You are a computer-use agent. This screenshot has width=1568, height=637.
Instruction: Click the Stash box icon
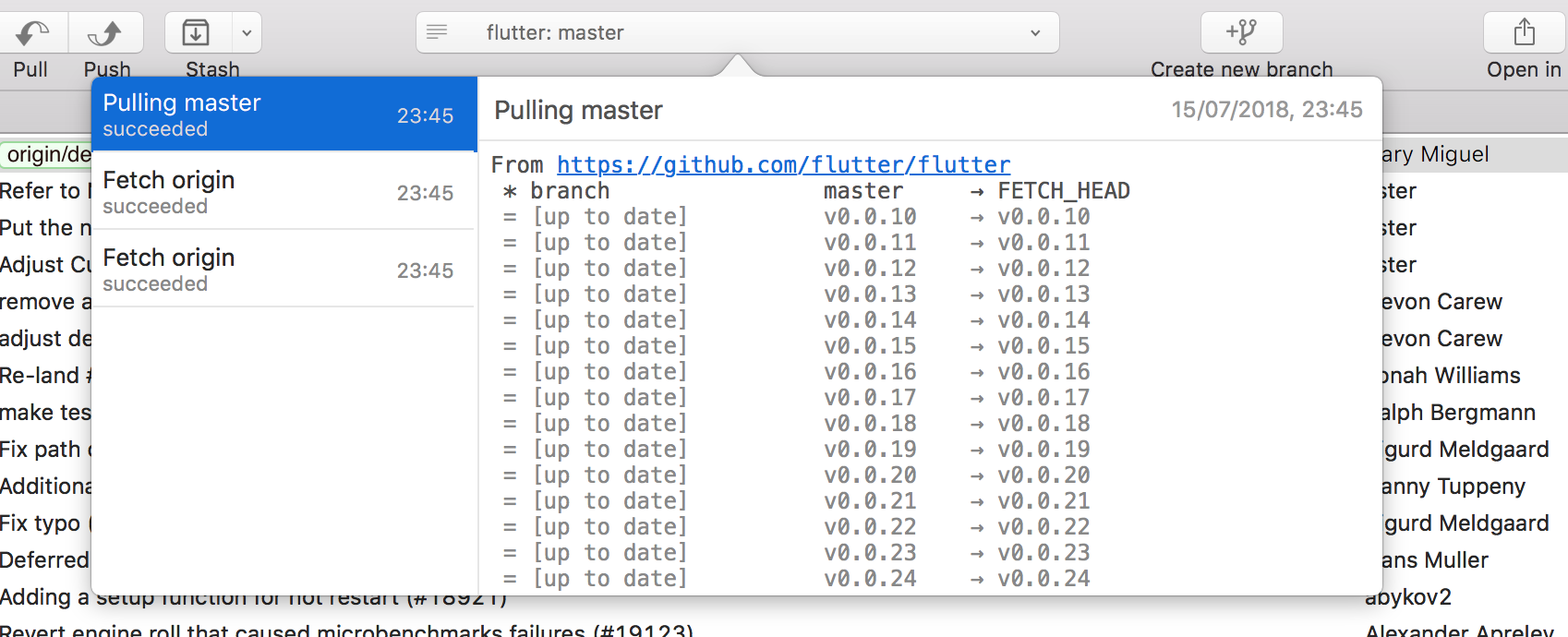pos(197,33)
